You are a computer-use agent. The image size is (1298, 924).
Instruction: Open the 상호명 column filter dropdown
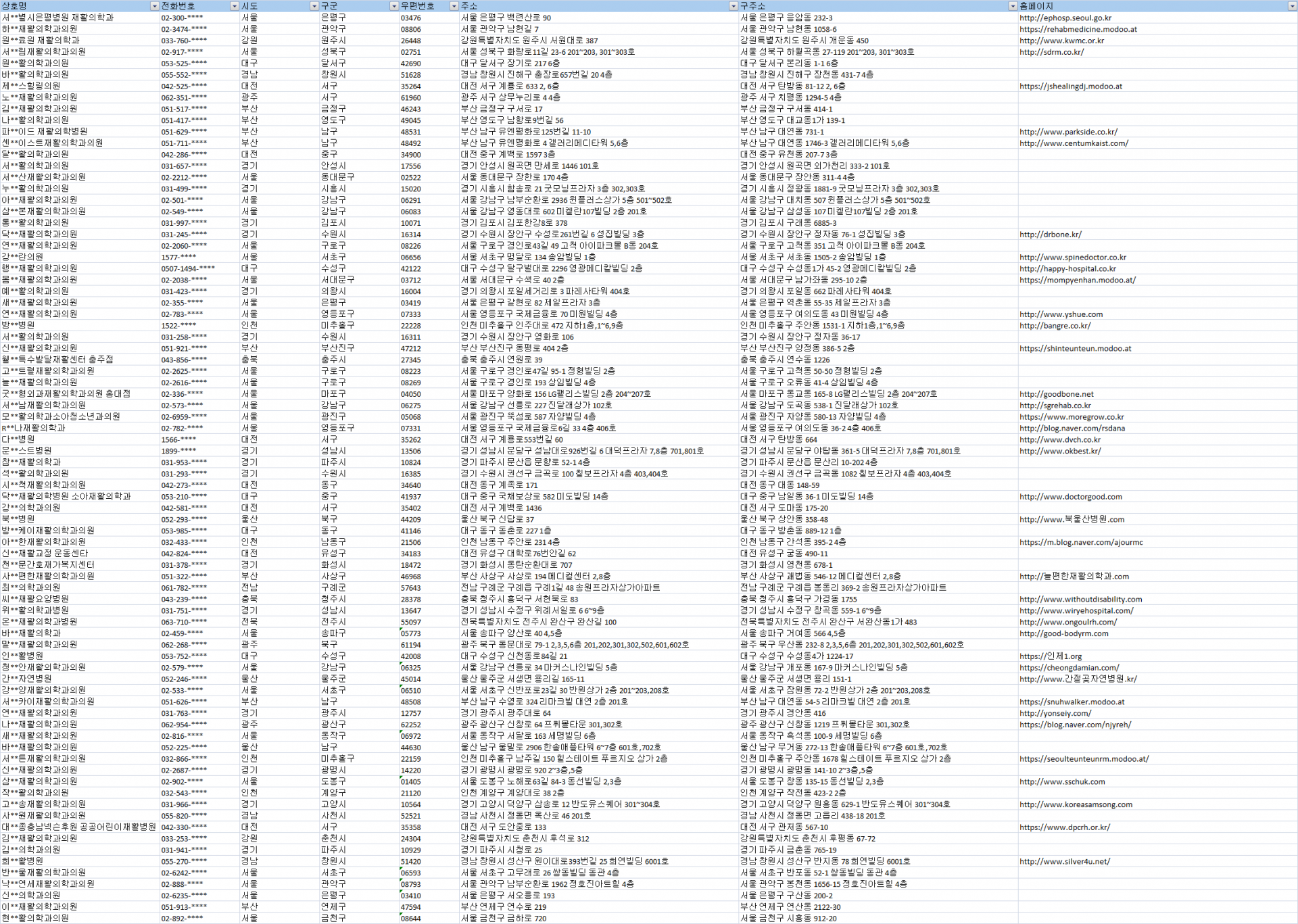click(154, 6)
